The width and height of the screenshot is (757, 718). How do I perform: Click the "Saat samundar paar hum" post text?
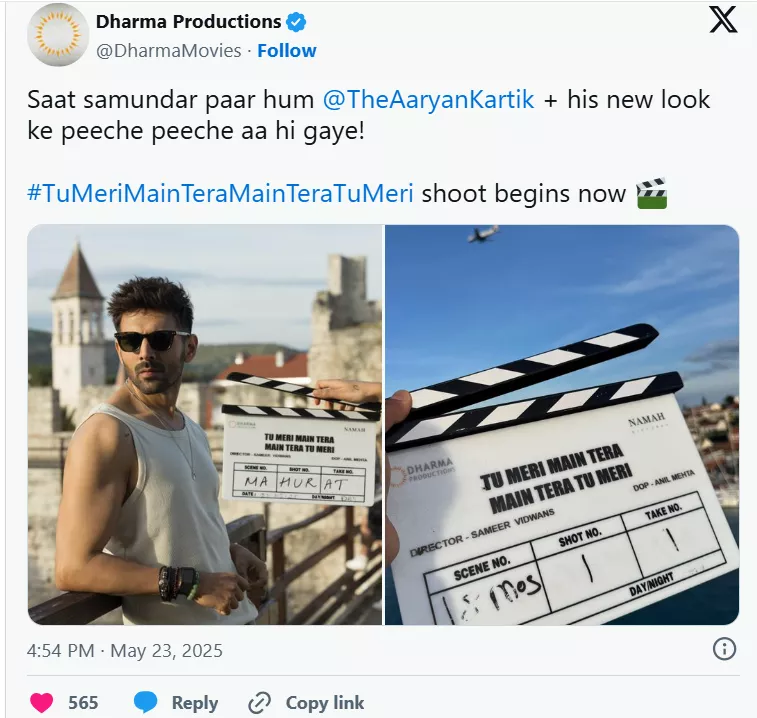click(170, 100)
